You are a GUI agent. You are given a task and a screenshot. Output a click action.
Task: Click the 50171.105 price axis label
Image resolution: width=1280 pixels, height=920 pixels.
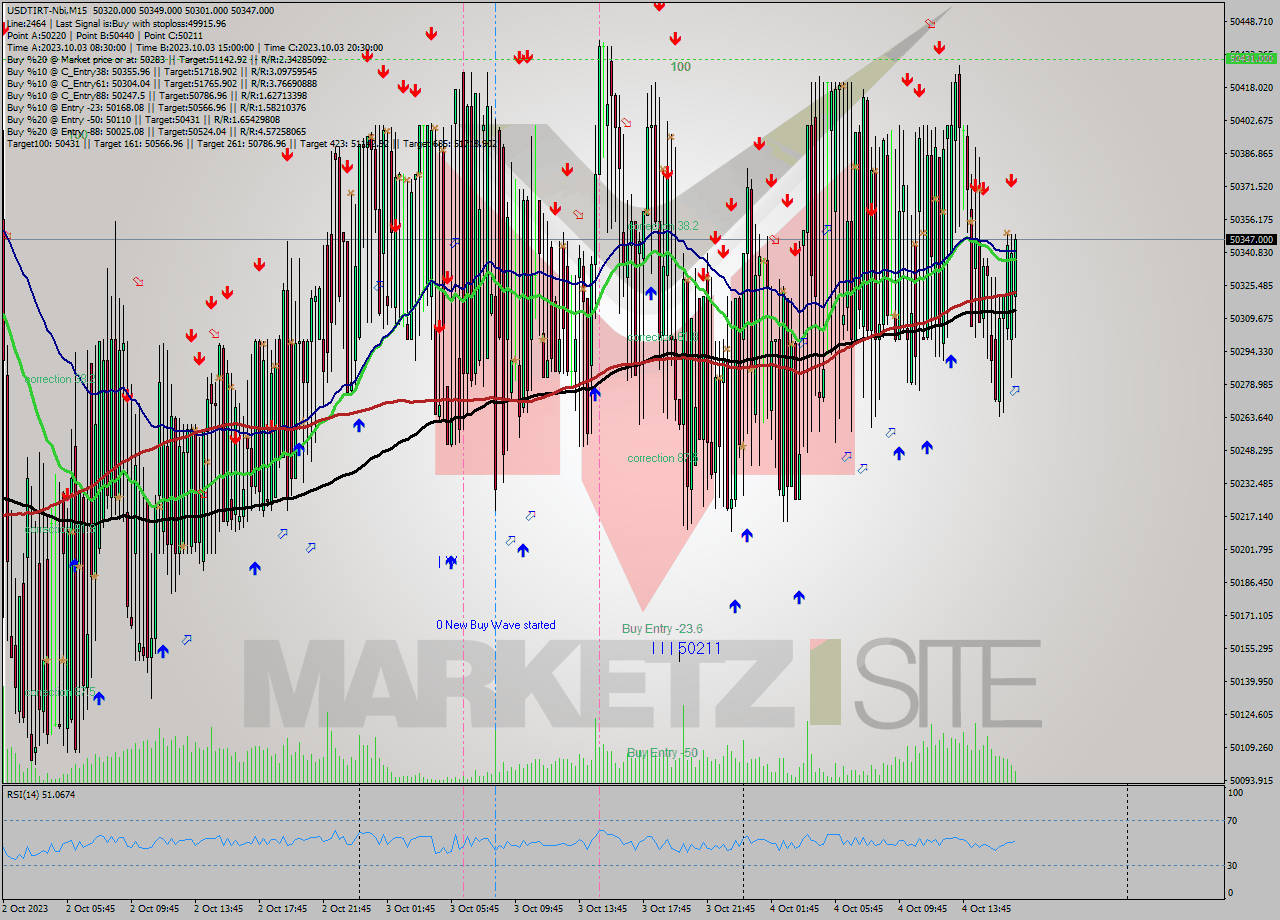coord(1253,616)
